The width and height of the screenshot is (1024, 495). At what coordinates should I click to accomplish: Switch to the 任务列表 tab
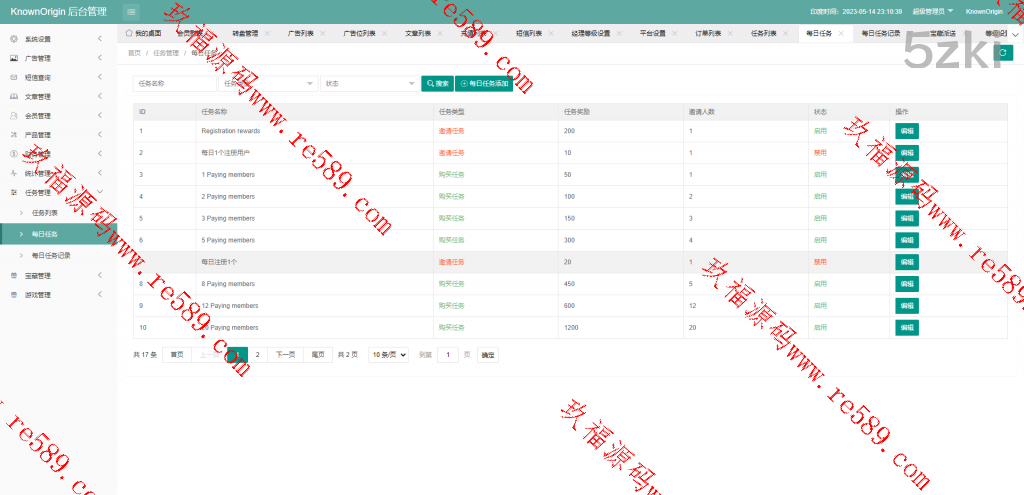(x=763, y=33)
